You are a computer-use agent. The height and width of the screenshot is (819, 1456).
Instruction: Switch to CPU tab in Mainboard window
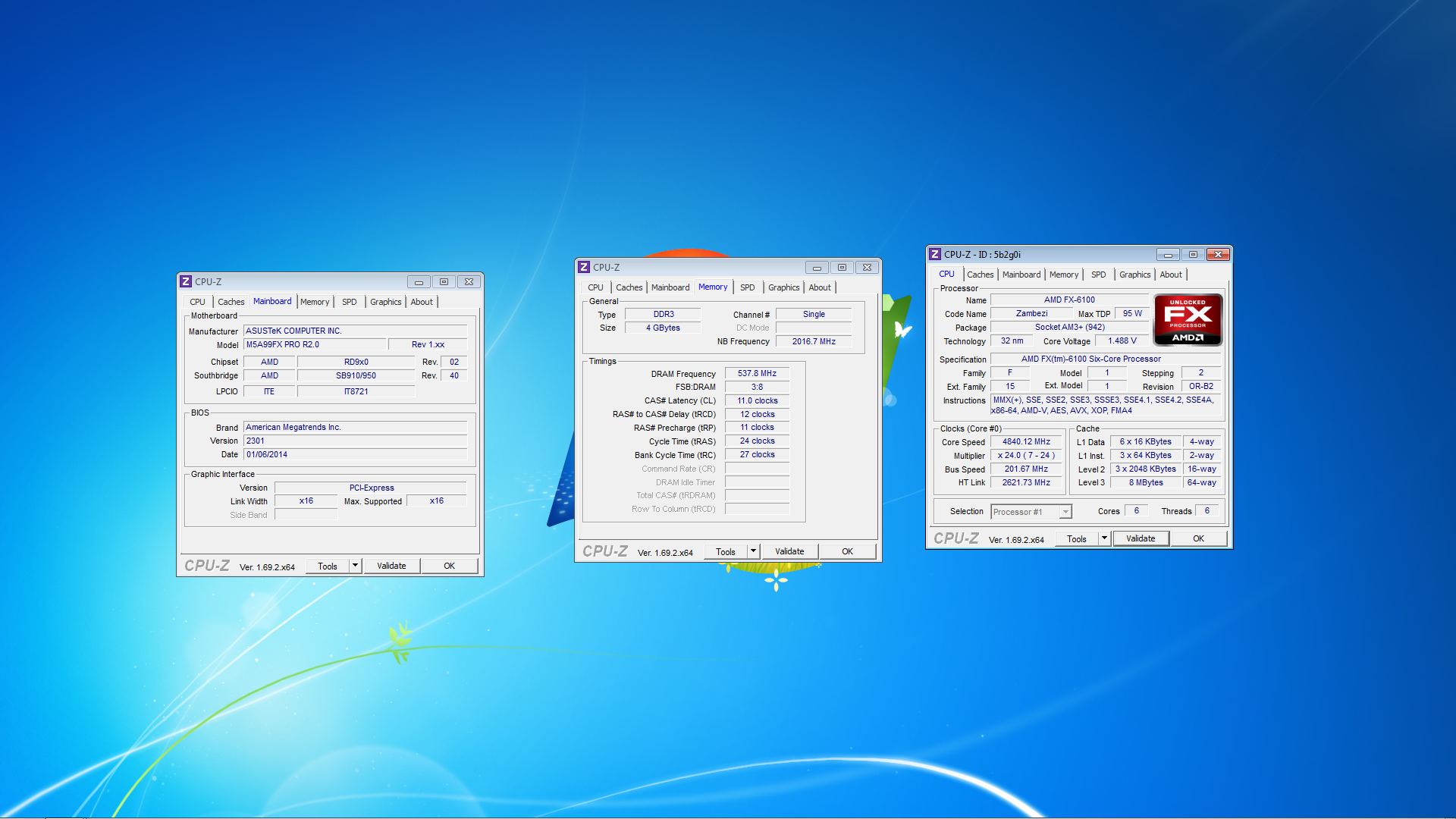pyautogui.click(x=197, y=302)
